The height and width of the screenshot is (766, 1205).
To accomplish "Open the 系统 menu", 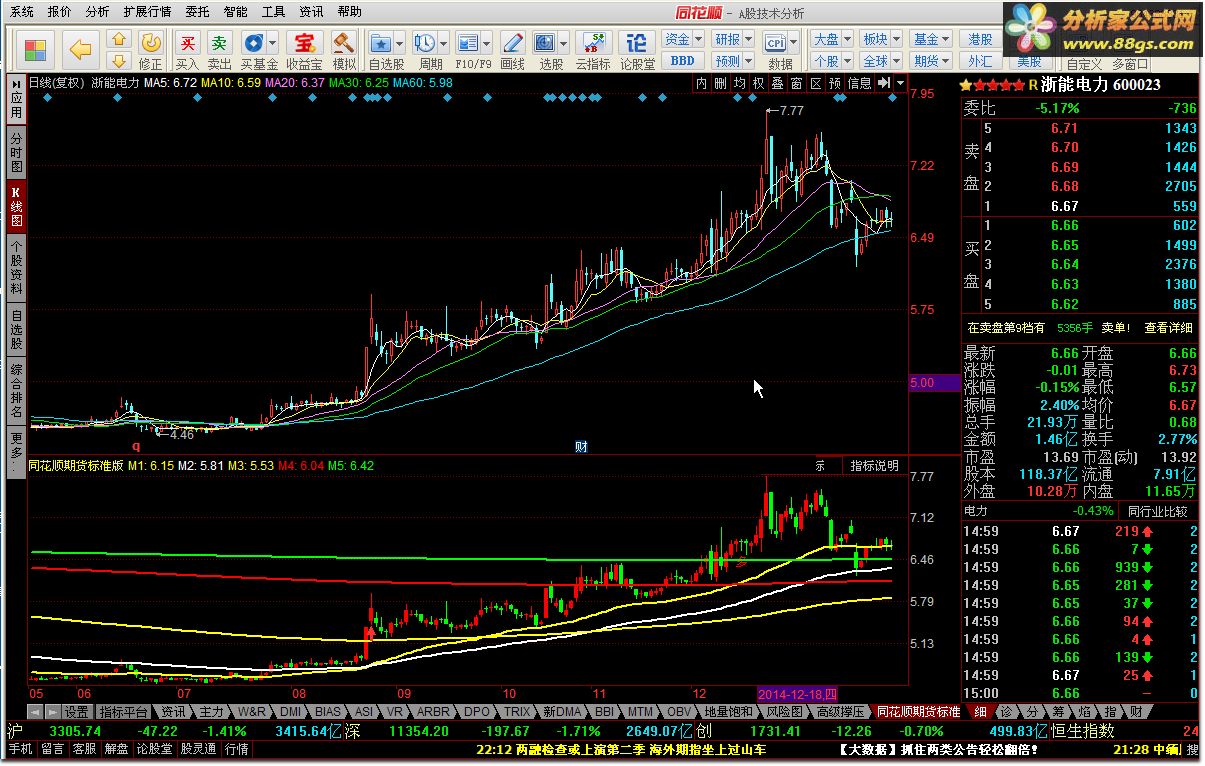I will (x=22, y=12).
